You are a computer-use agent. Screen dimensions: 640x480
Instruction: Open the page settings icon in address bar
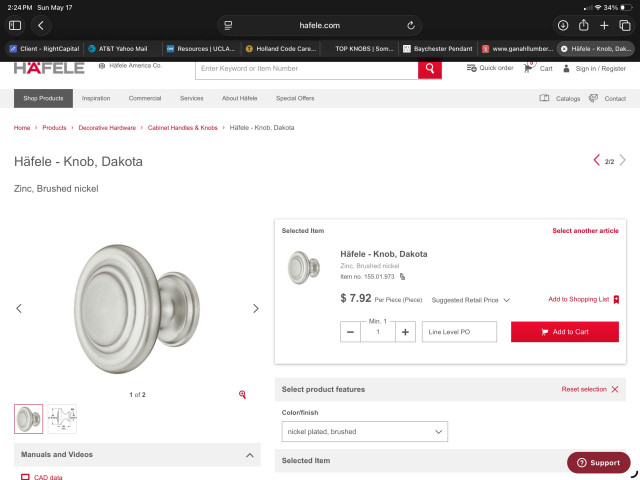coord(228,25)
